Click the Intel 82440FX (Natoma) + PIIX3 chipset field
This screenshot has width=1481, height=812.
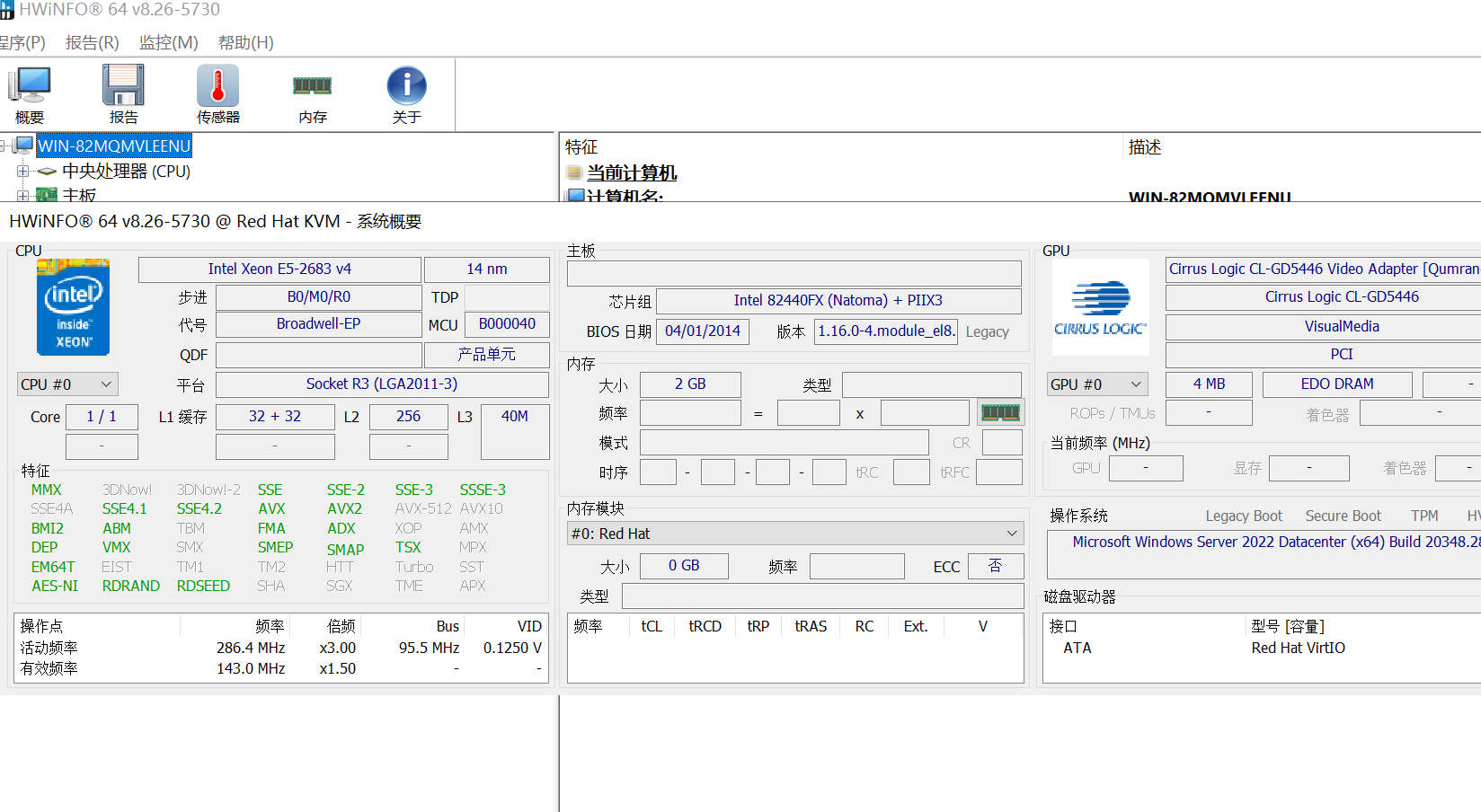[x=838, y=301]
